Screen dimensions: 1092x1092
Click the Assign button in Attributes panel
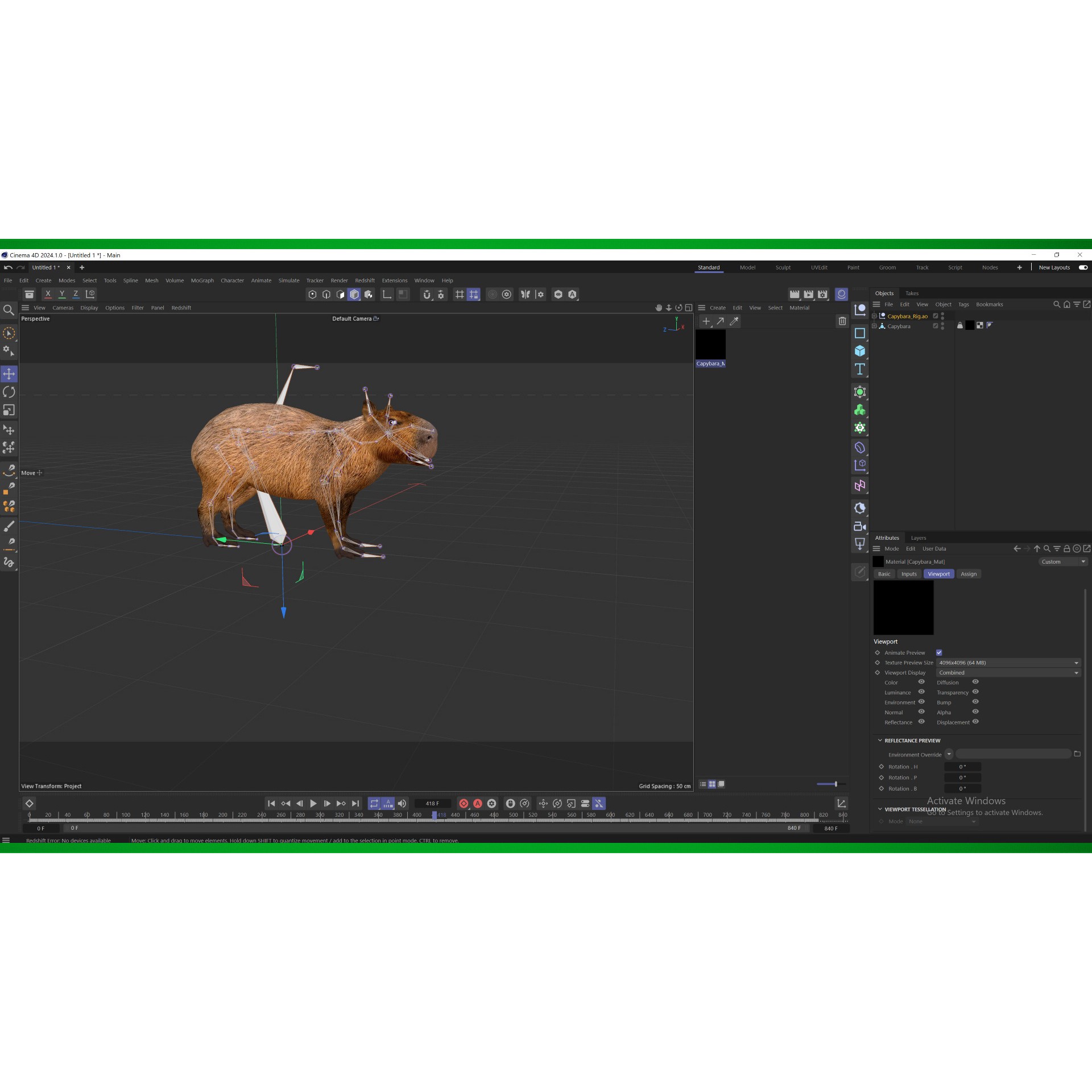(x=969, y=574)
